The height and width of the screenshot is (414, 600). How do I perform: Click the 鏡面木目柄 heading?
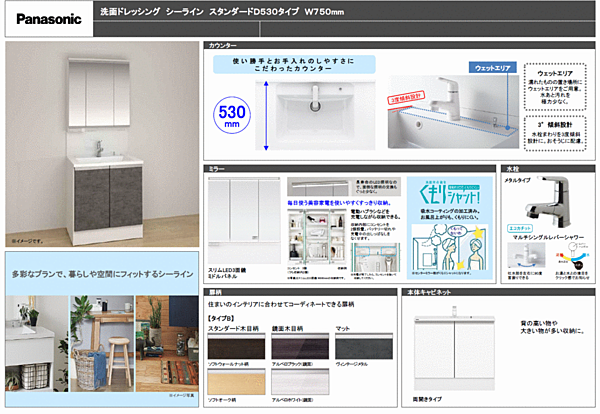click(287, 328)
